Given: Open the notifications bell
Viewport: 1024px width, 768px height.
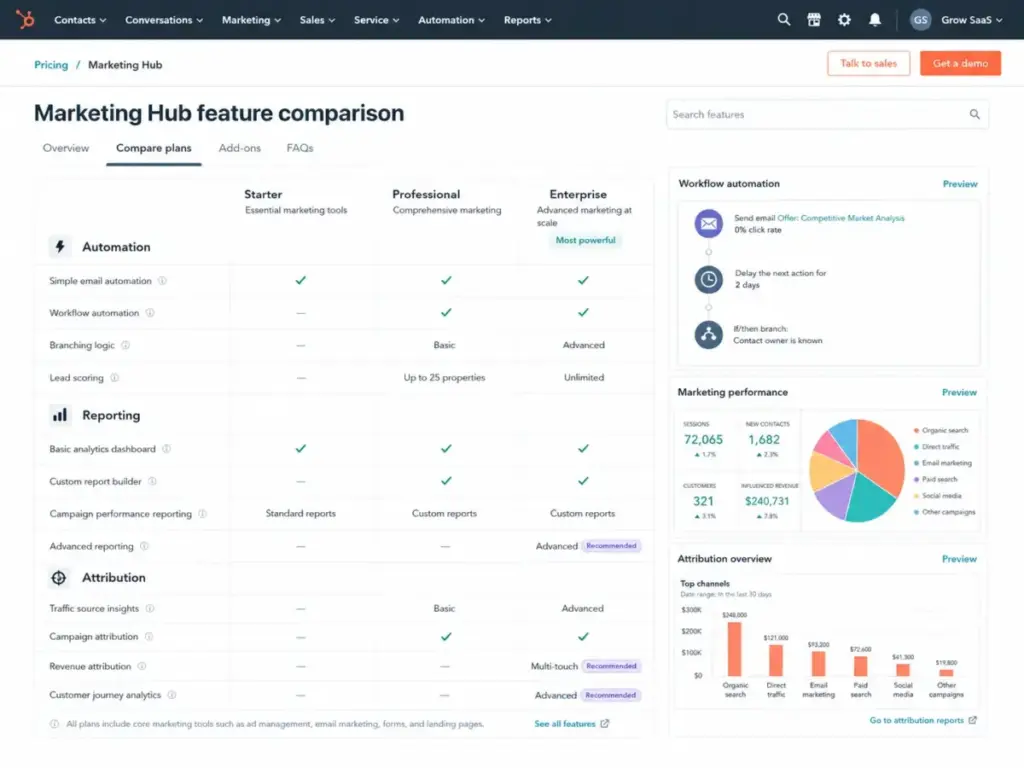Looking at the screenshot, I should coord(875,20).
